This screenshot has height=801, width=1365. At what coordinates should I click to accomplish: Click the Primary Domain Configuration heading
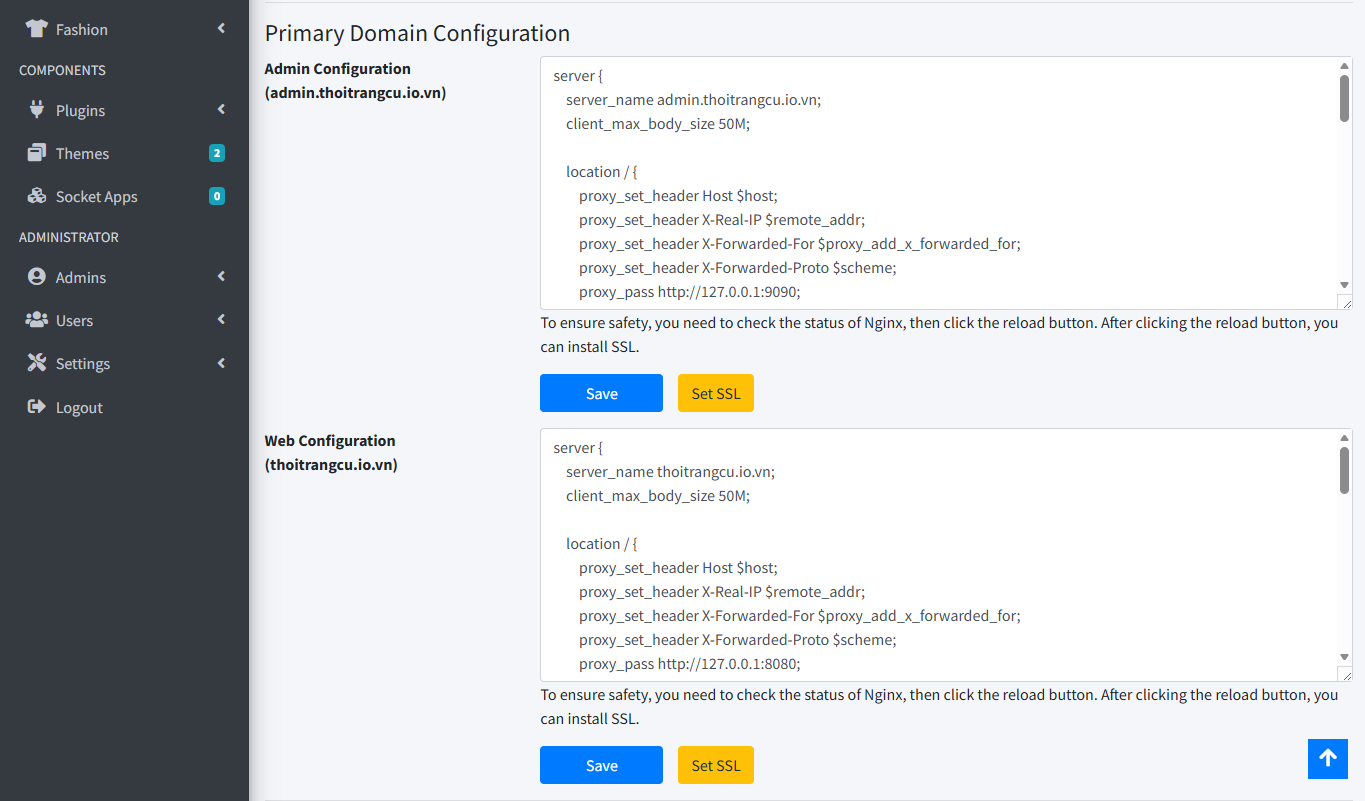pyautogui.click(x=417, y=33)
